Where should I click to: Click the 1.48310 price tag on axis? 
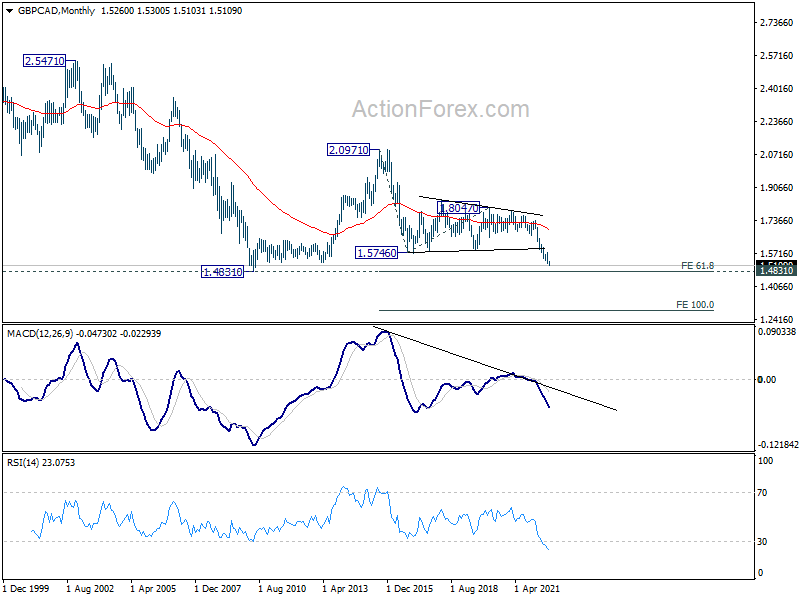[776, 270]
